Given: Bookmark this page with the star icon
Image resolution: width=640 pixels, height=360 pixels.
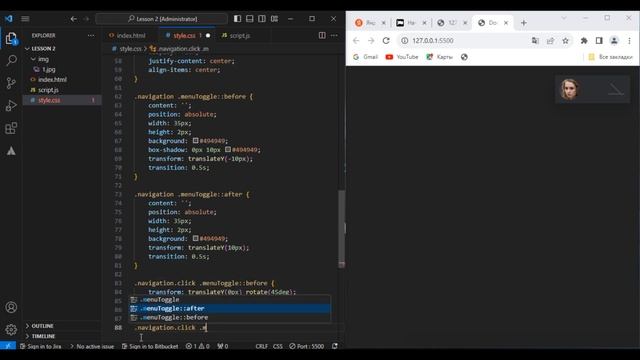Looking at the screenshot, I should click(565, 40).
